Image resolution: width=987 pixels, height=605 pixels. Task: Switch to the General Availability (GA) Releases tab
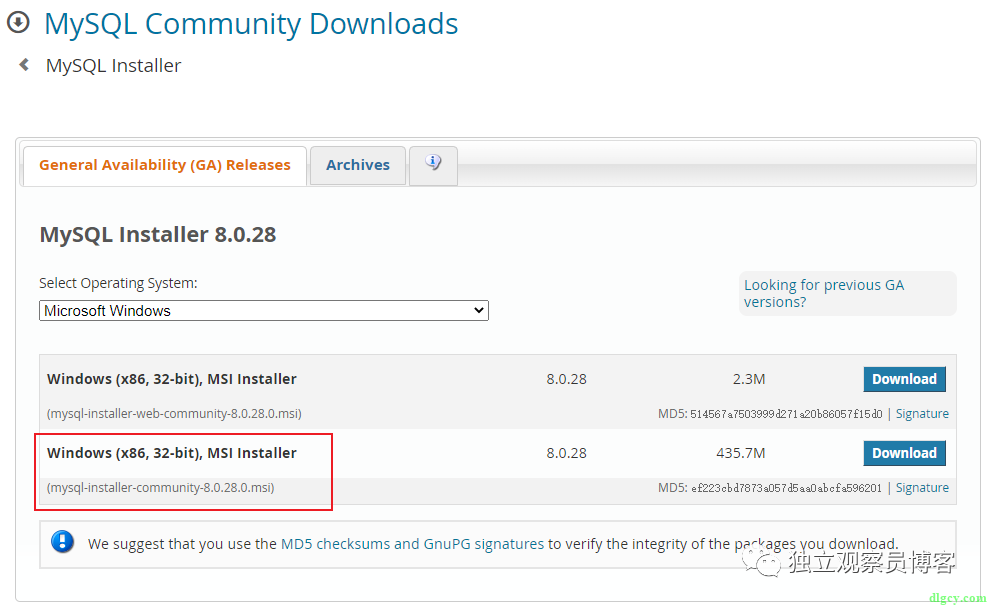[165, 165]
